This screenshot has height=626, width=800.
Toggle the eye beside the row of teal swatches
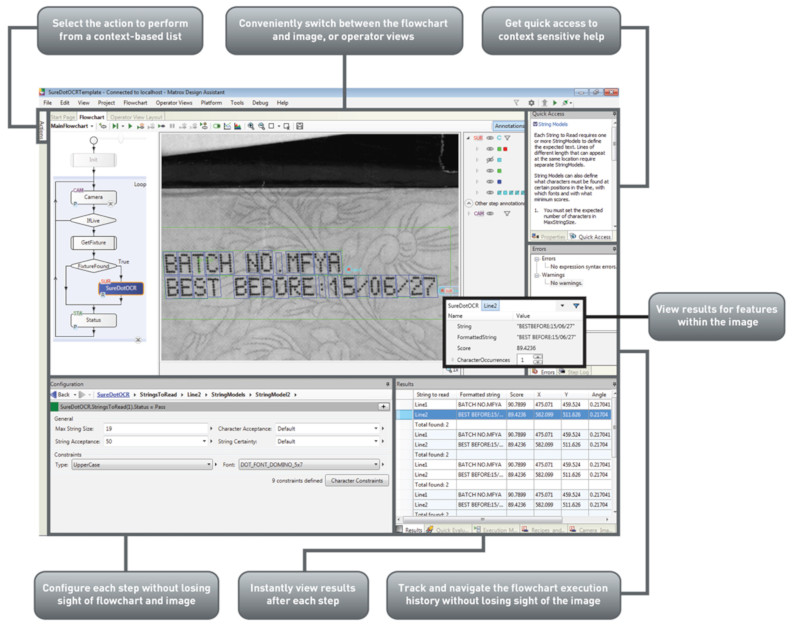490,193
